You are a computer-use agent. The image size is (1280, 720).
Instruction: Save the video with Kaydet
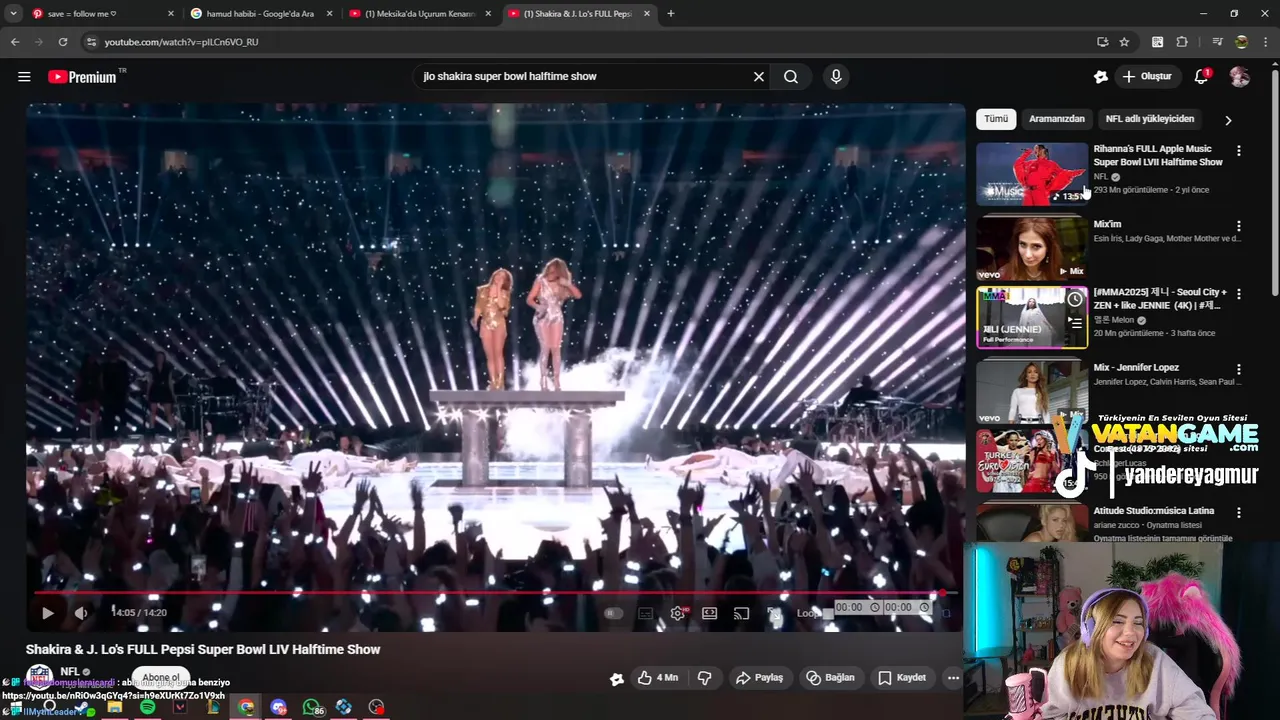[x=902, y=678]
